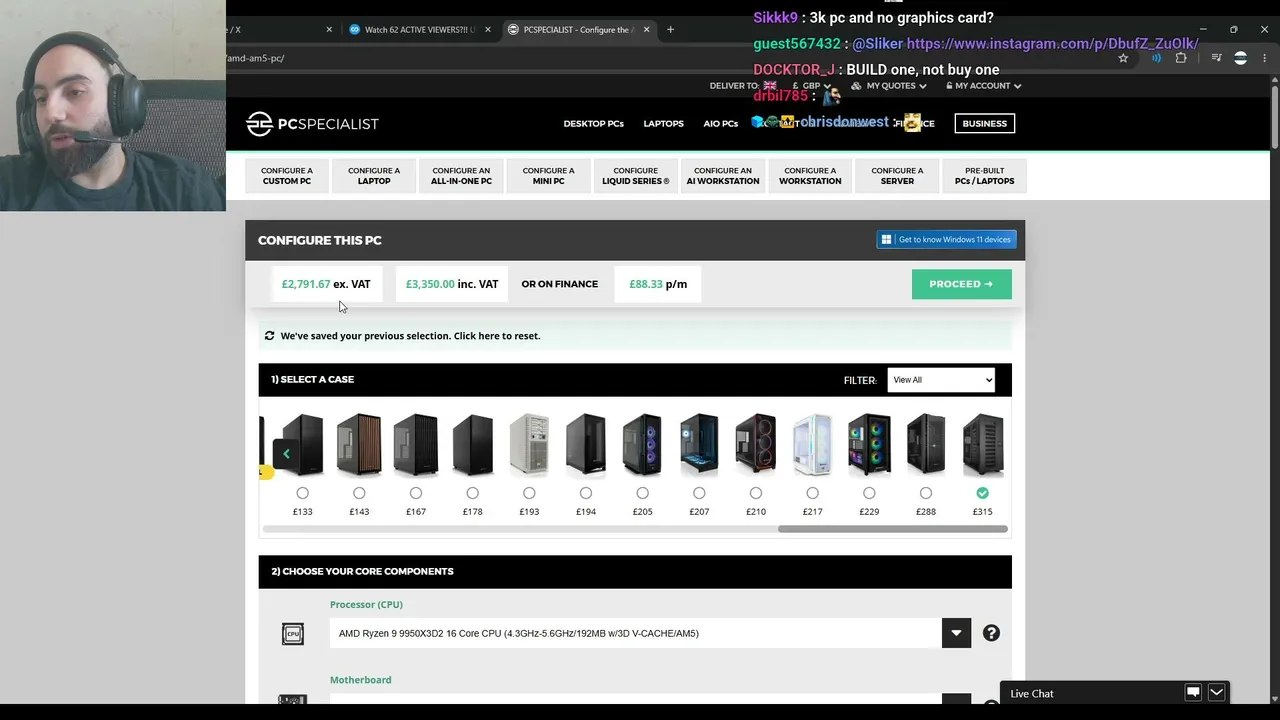
Task: Open the Live Chat message bubble icon
Action: (x=1193, y=693)
